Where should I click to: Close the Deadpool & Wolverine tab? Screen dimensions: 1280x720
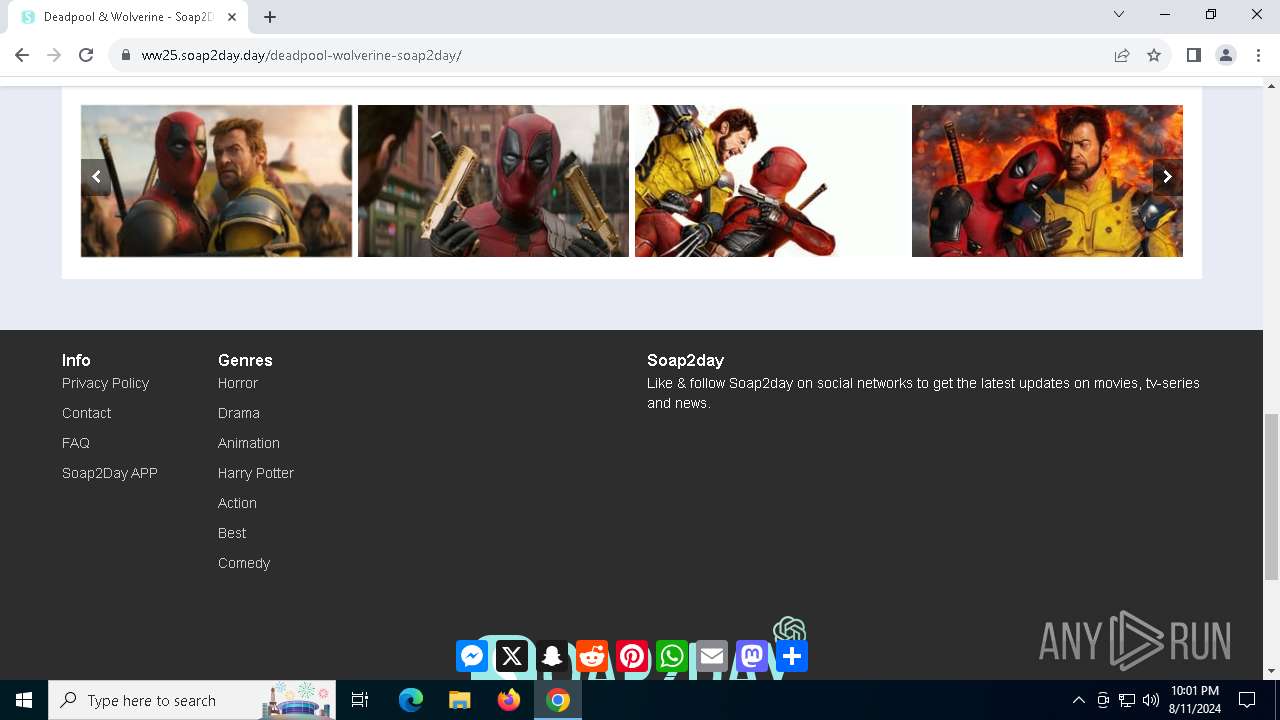(232, 17)
